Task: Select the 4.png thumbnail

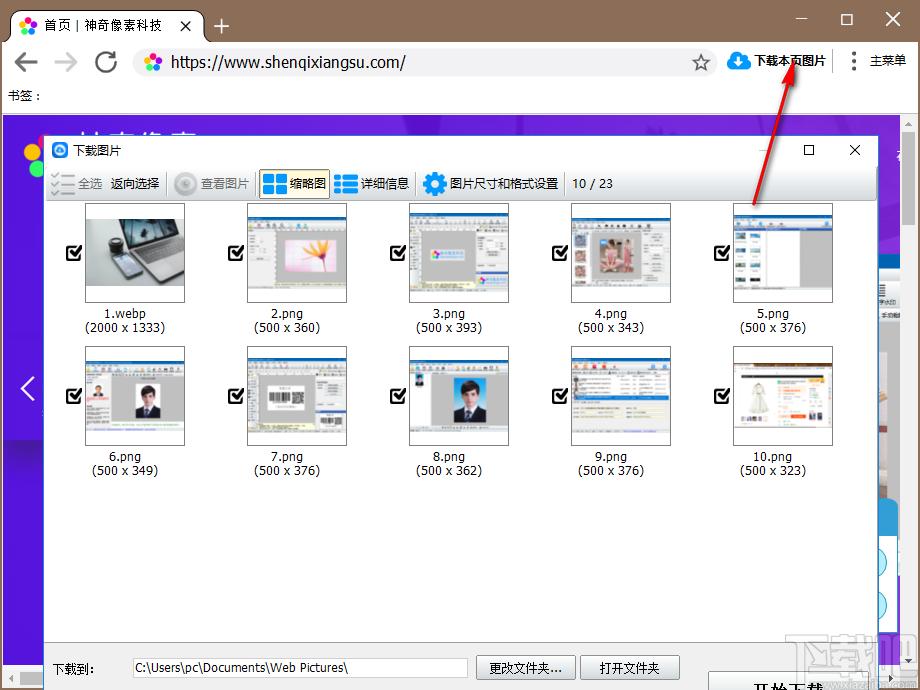Action: pyautogui.click(x=621, y=253)
